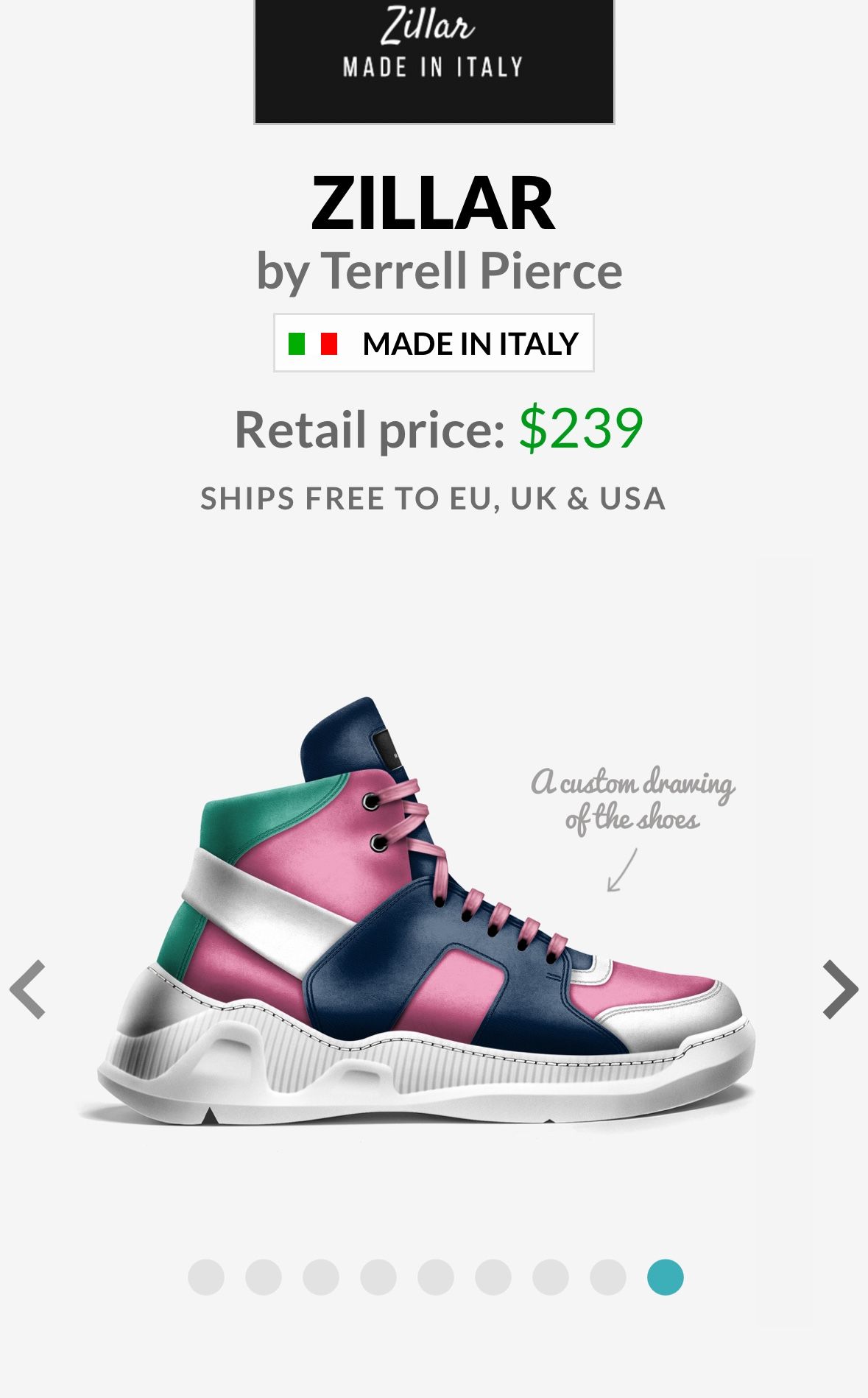Switch to the eighth carousel dot
The image size is (868, 1398).
click(x=608, y=1277)
